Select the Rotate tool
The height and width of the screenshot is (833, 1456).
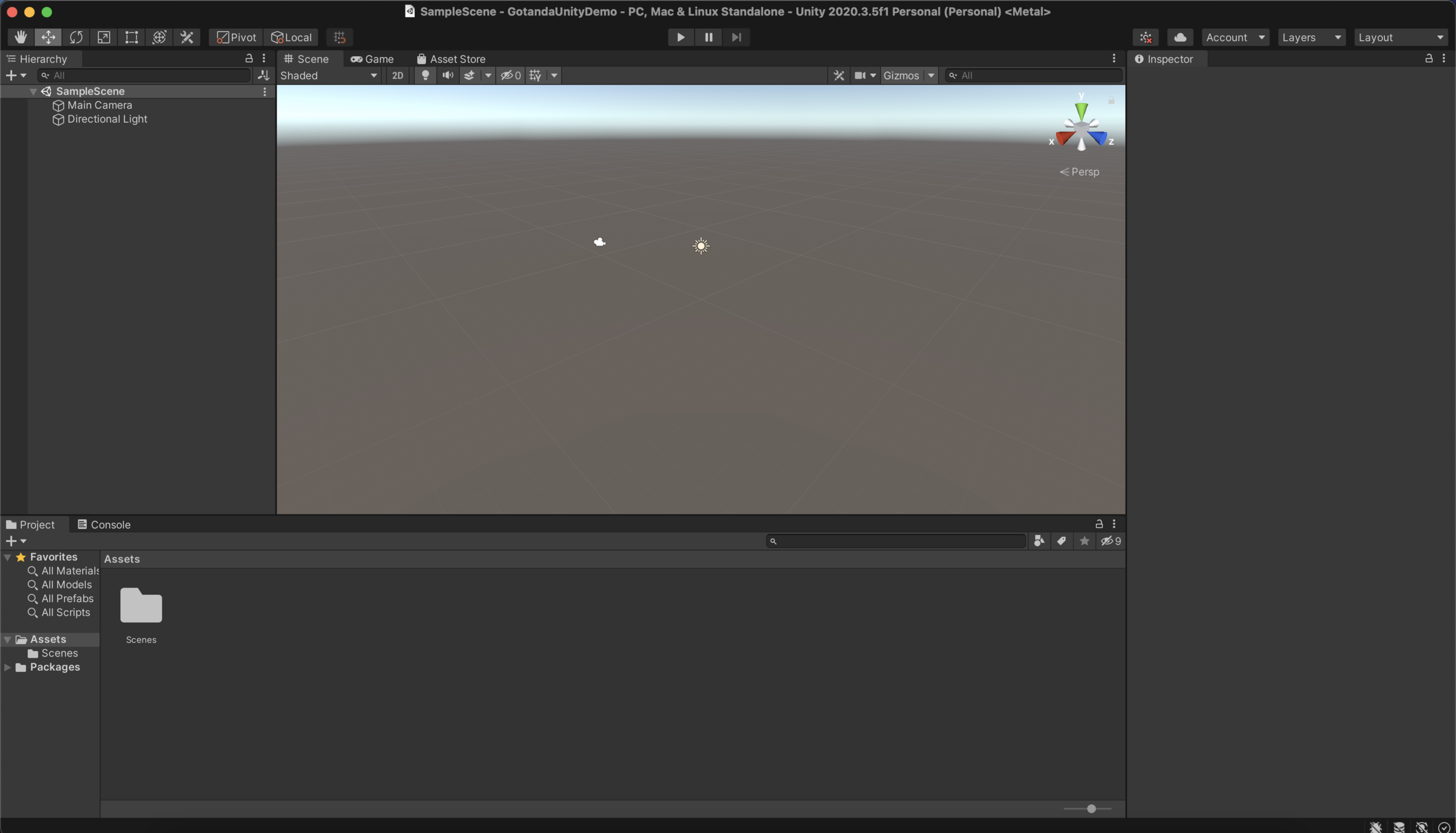point(76,37)
